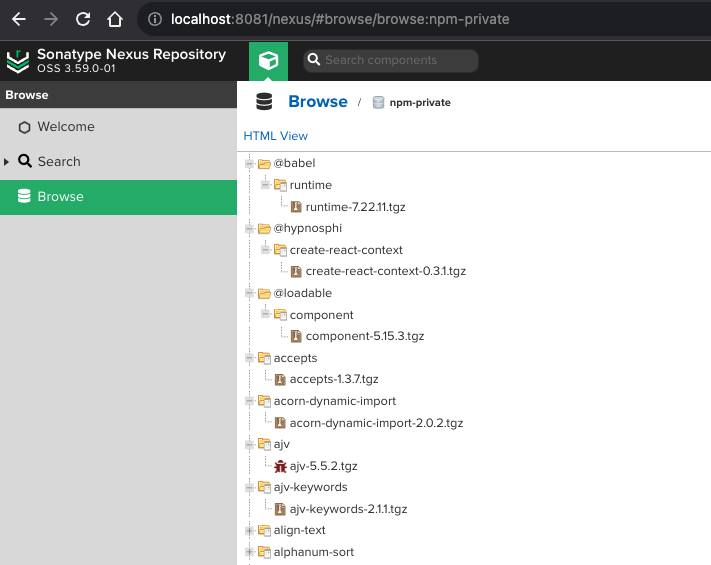Collapse the @babel tree node

click(x=249, y=163)
